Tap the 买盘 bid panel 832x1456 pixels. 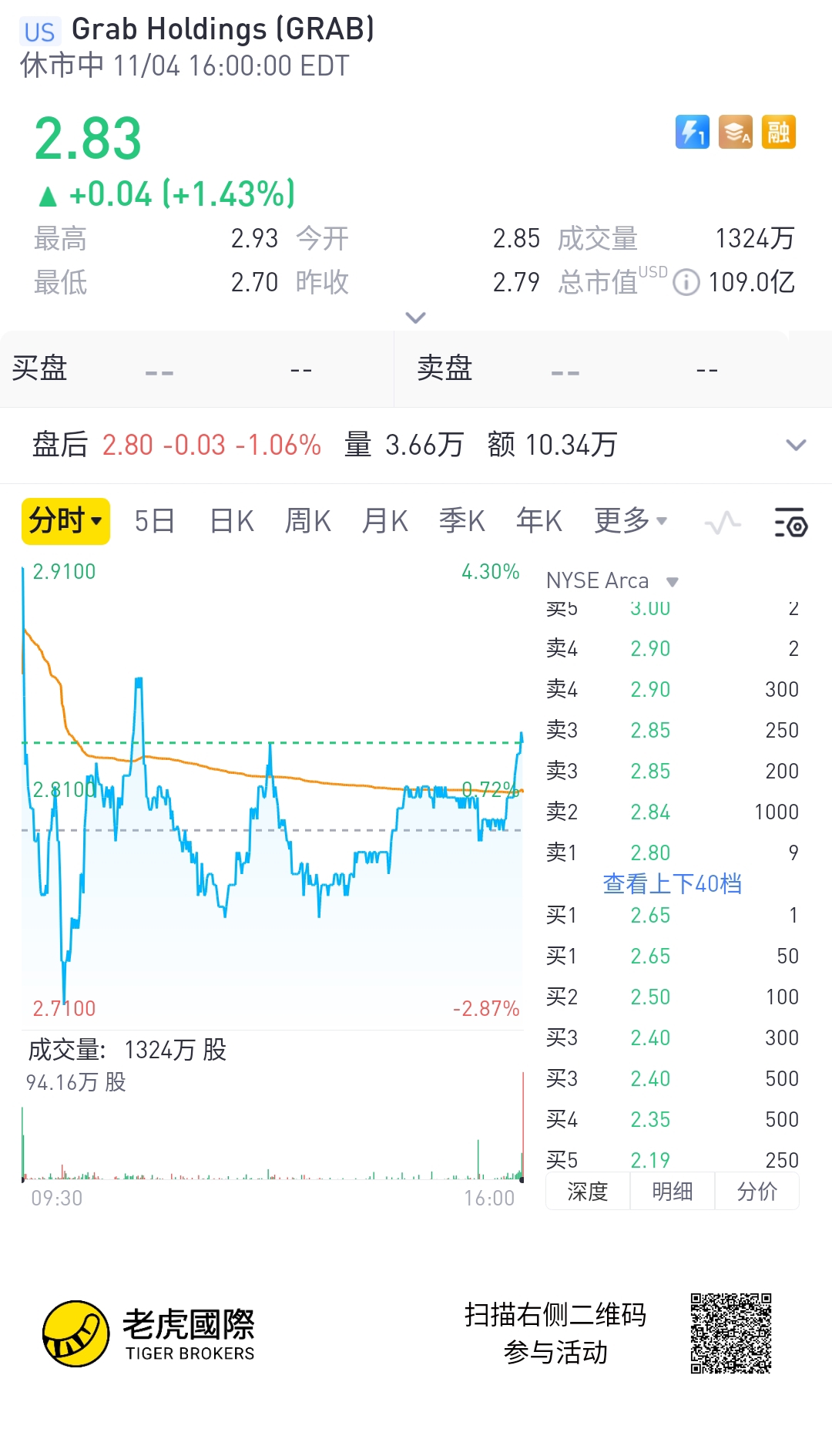196,368
